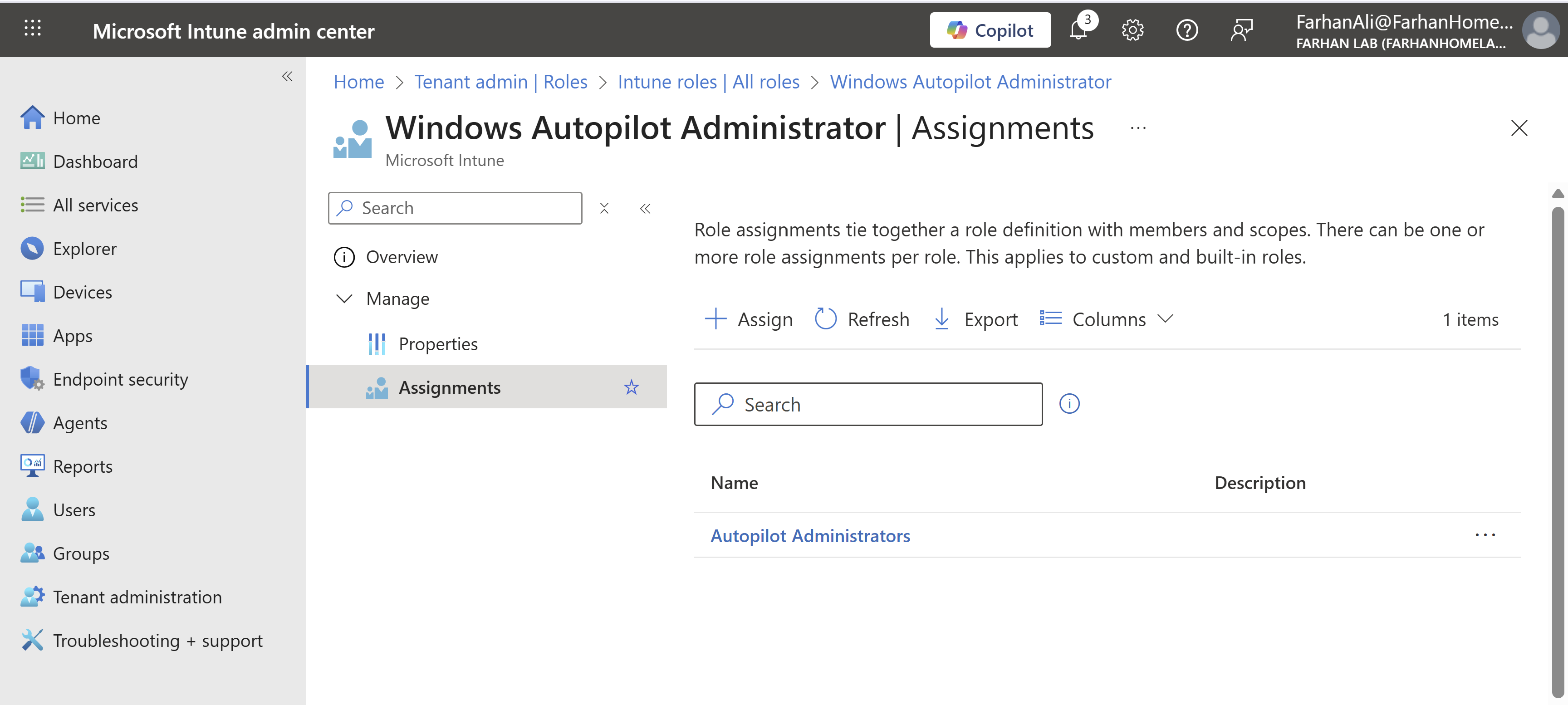Collapse the left navigation sidebar

coord(287,76)
